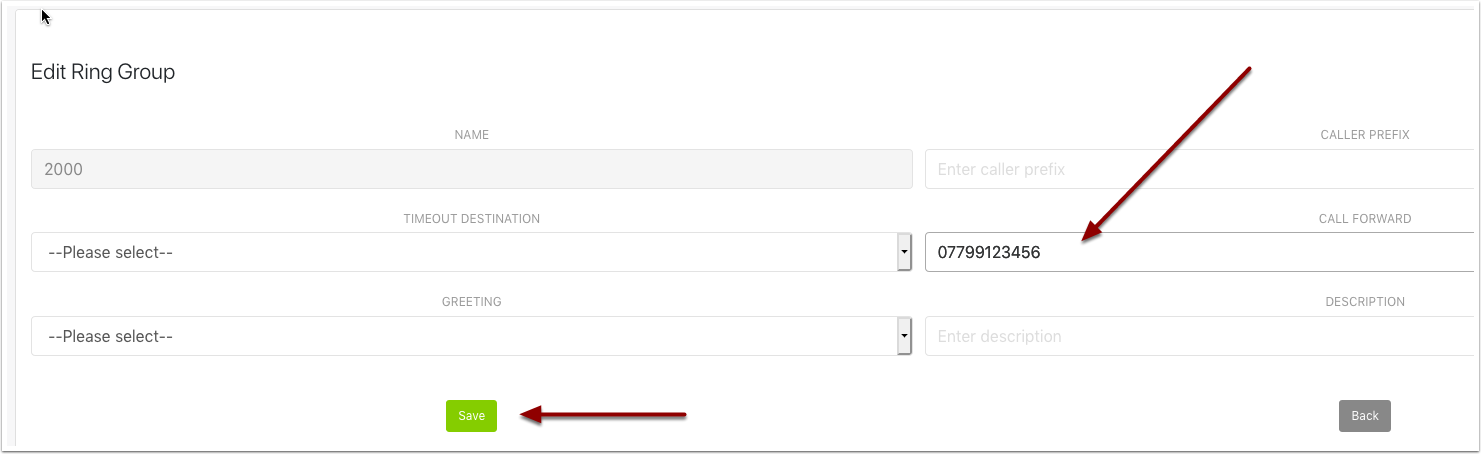The image size is (1481, 454).
Task: Click the NAME field label
Action: [x=471, y=135]
